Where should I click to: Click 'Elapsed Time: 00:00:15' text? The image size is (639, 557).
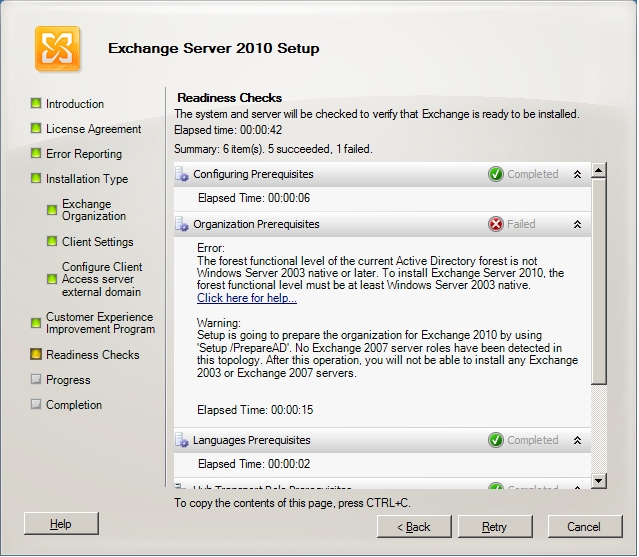(x=255, y=410)
